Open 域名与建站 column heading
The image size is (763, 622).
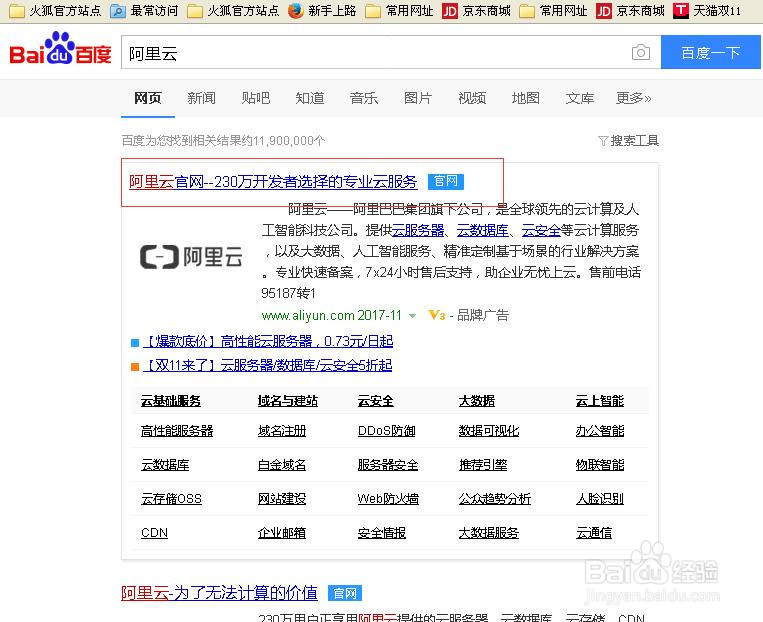pyautogui.click(x=288, y=401)
